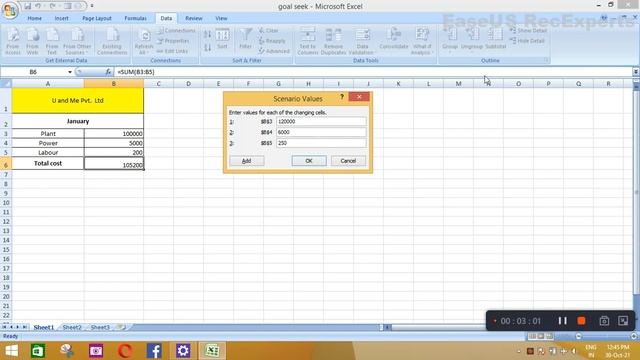Toggle the Filter funnel icon

[x=245, y=39]
